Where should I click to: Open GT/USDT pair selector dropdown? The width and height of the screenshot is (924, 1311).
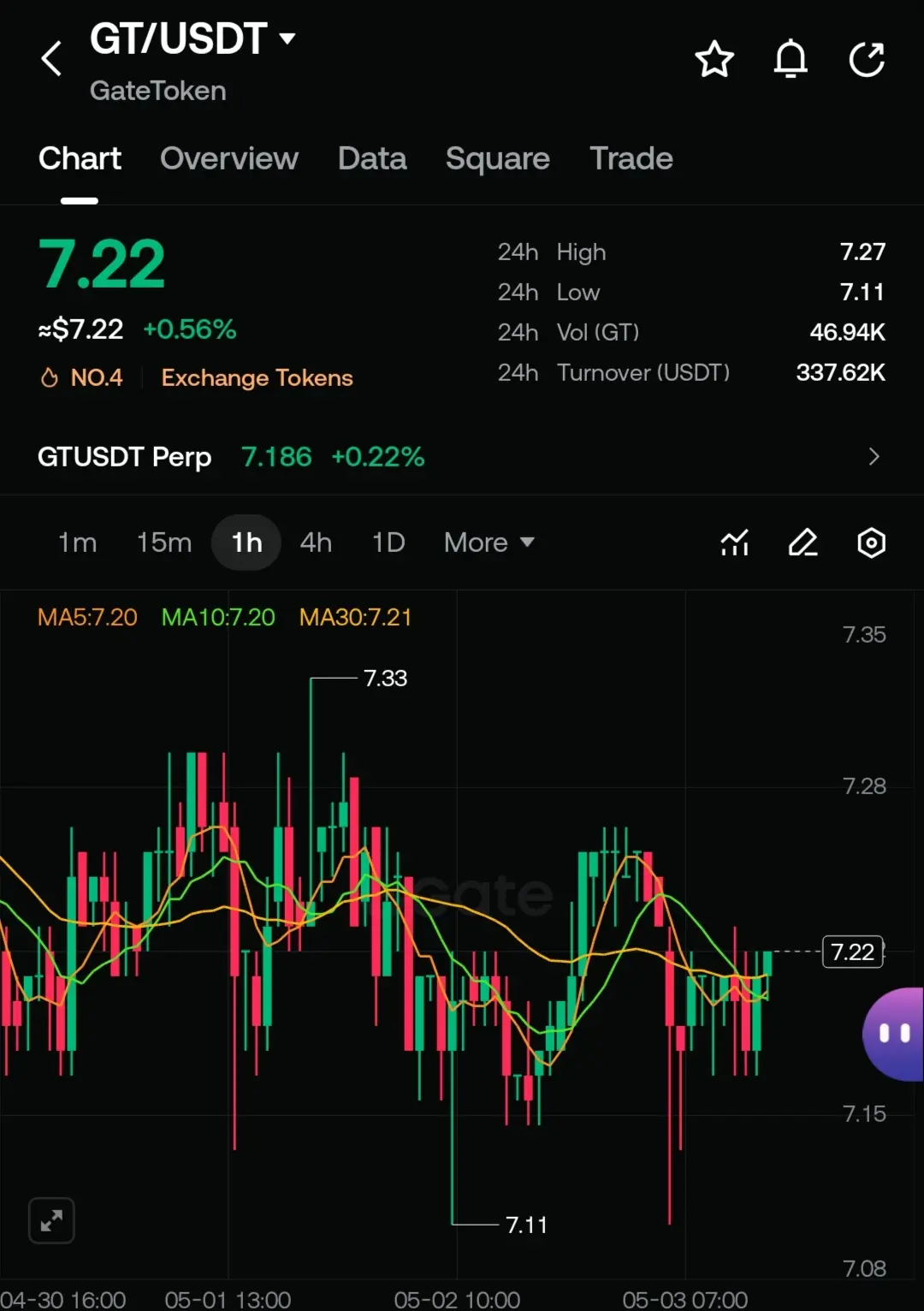click(x=192, y=39)
